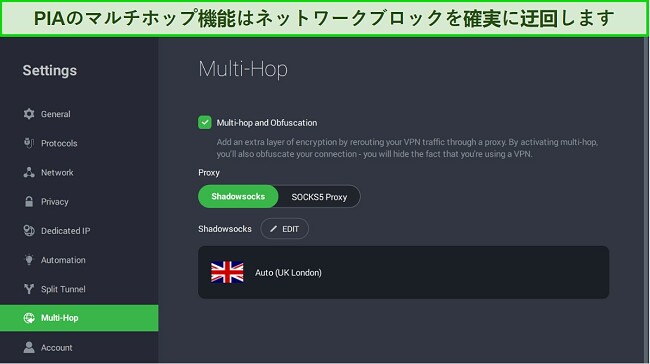This screenshot has height=364, width=650.
Task: Select the Shadowsocks proxy option
Action: point(238,197)
